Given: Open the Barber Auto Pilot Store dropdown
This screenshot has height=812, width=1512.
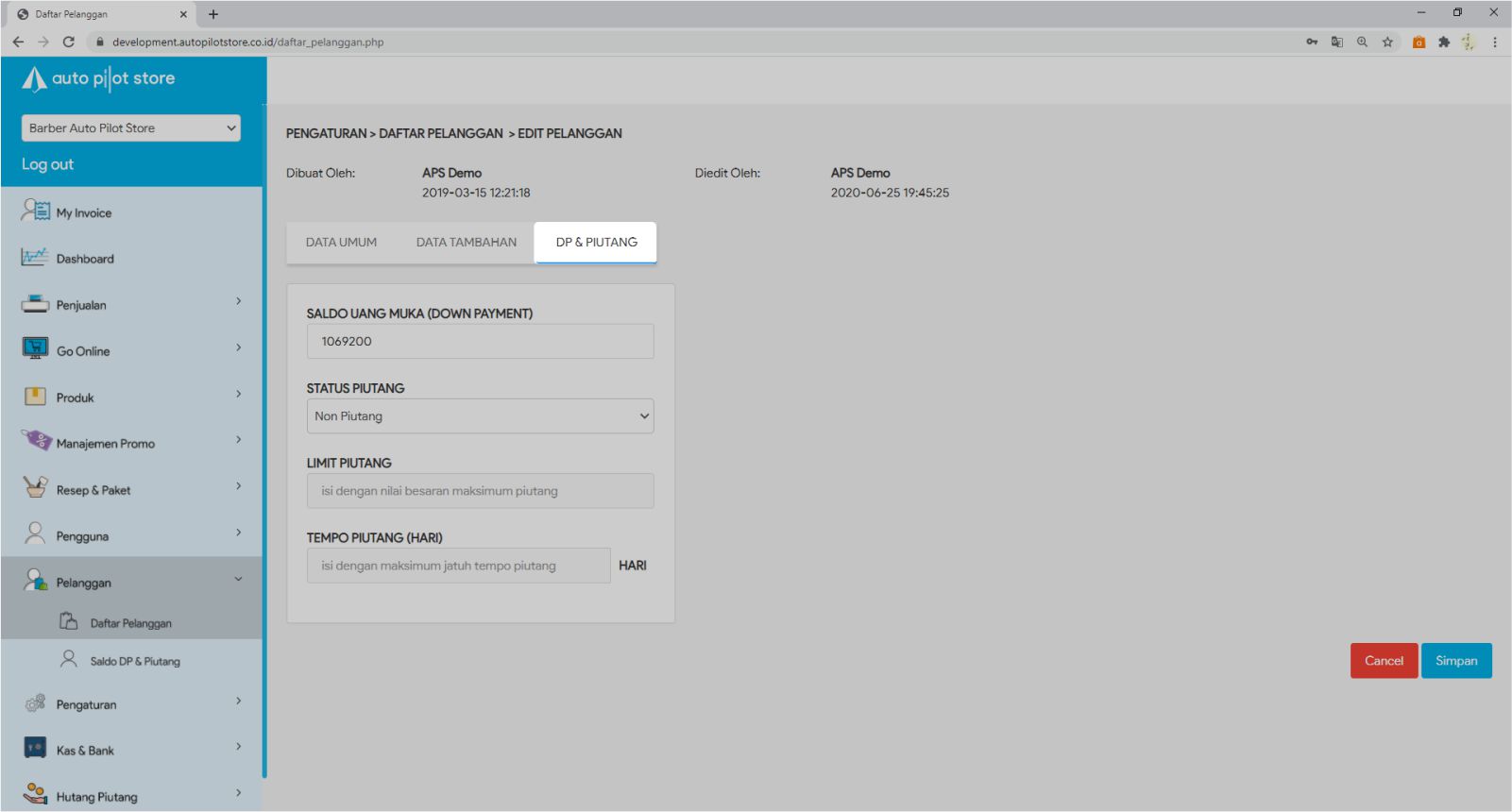Looking at the screenshot, I should click(x=131, y=128).
